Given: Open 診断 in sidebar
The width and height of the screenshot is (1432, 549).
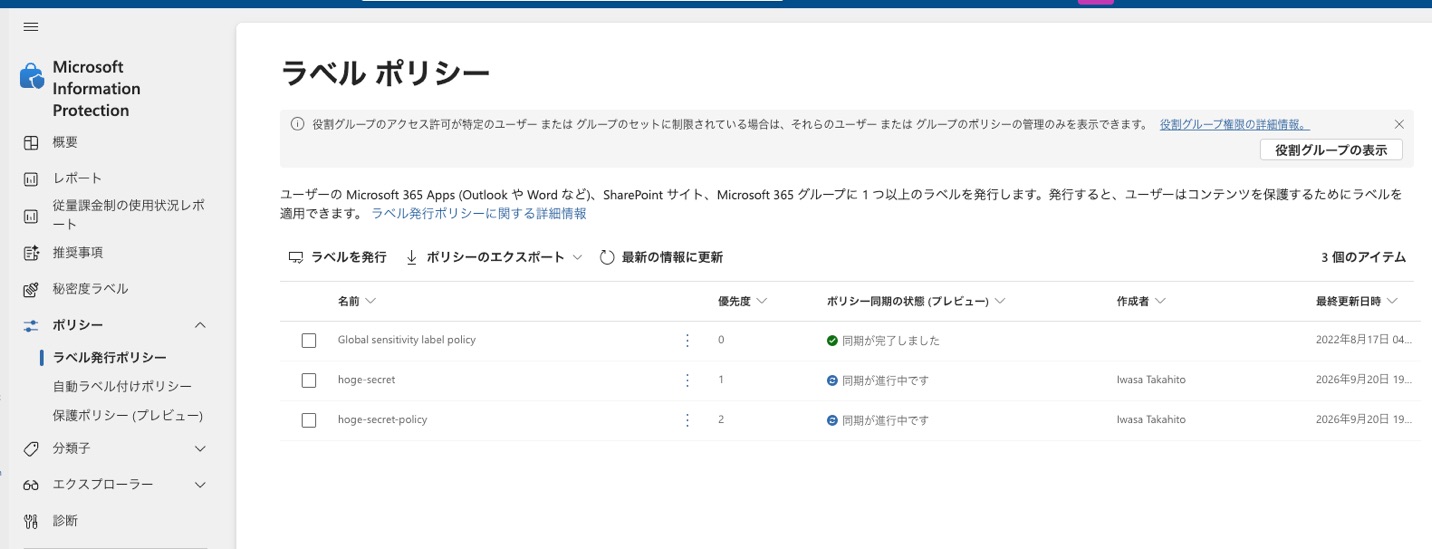Looking at the screenshot, I should (x=65, y=521).
